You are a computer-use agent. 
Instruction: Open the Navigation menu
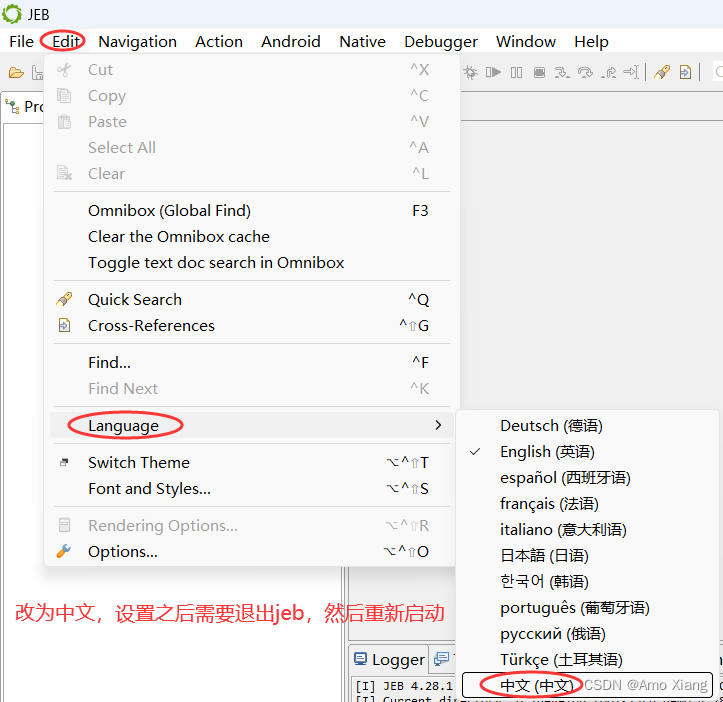tap(137, 42)
